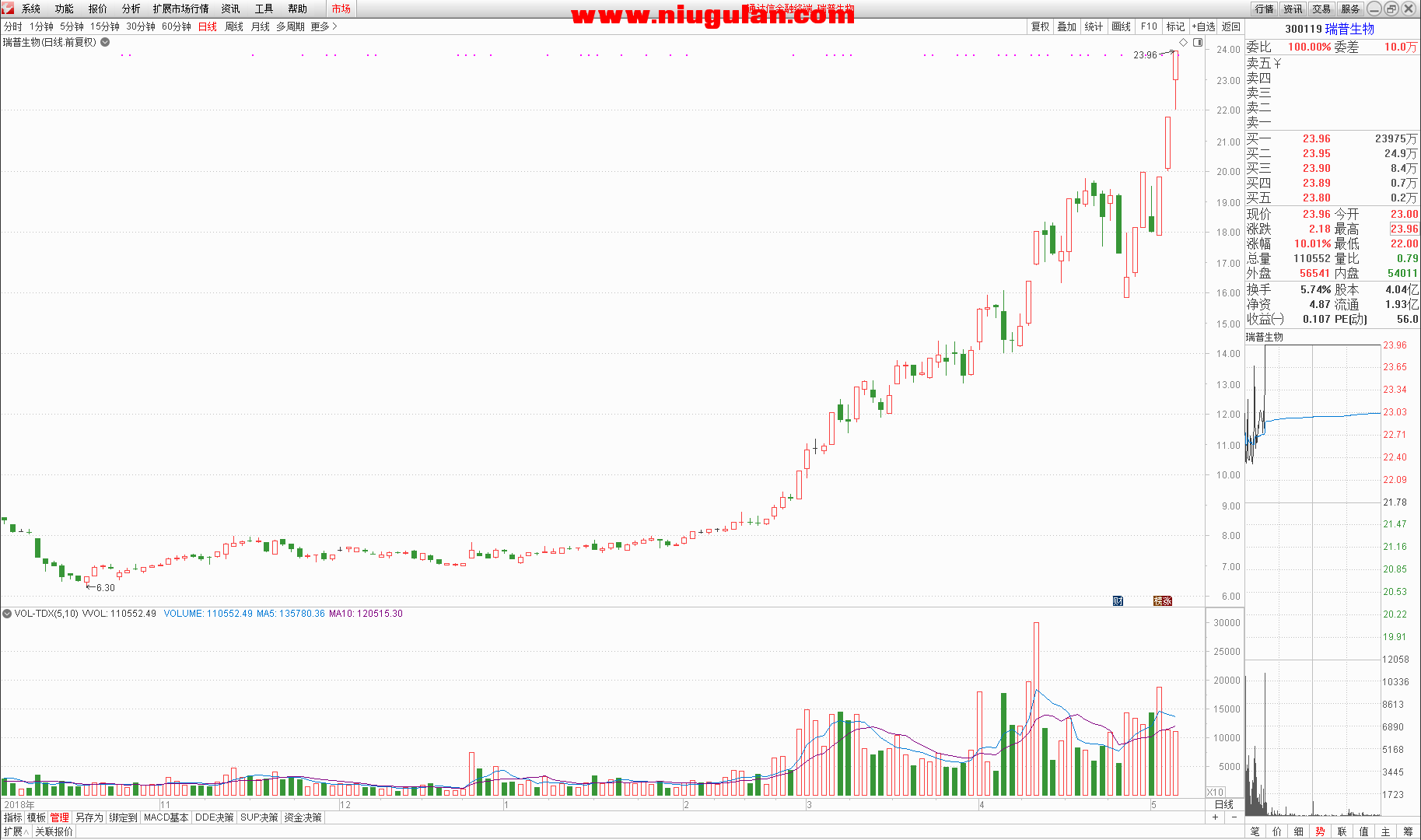Switch to 周线 period

[x=234, y=26]
